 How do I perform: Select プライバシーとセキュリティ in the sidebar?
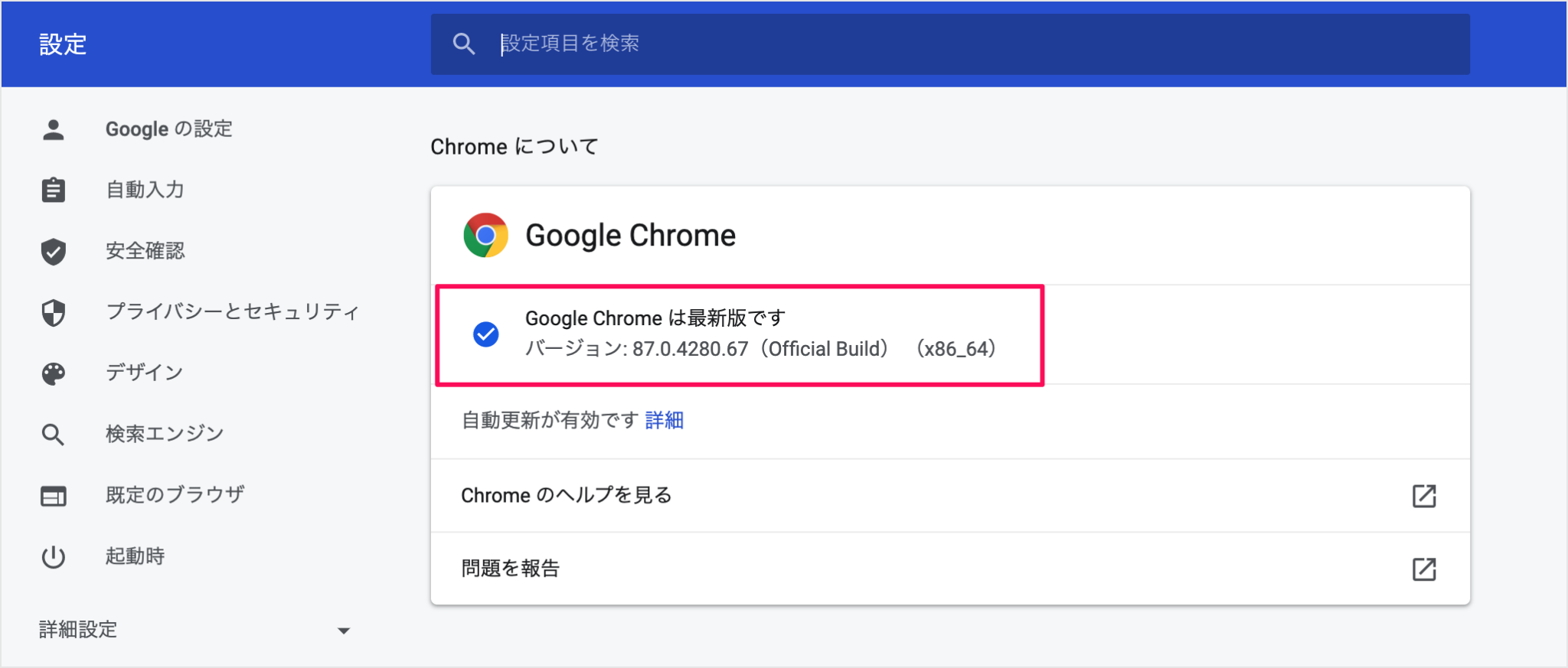click(232, 311)
